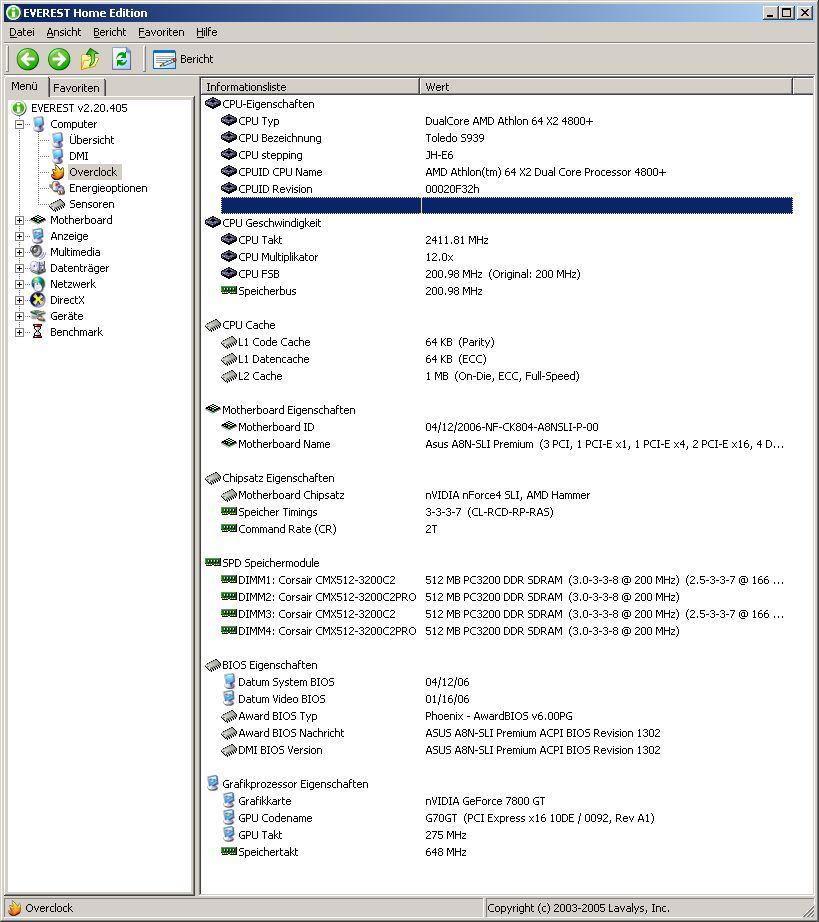Select the Netzwerk tree icon
Image resolution: width=819 pixels, height=922 pixels.
click(38, 284)
